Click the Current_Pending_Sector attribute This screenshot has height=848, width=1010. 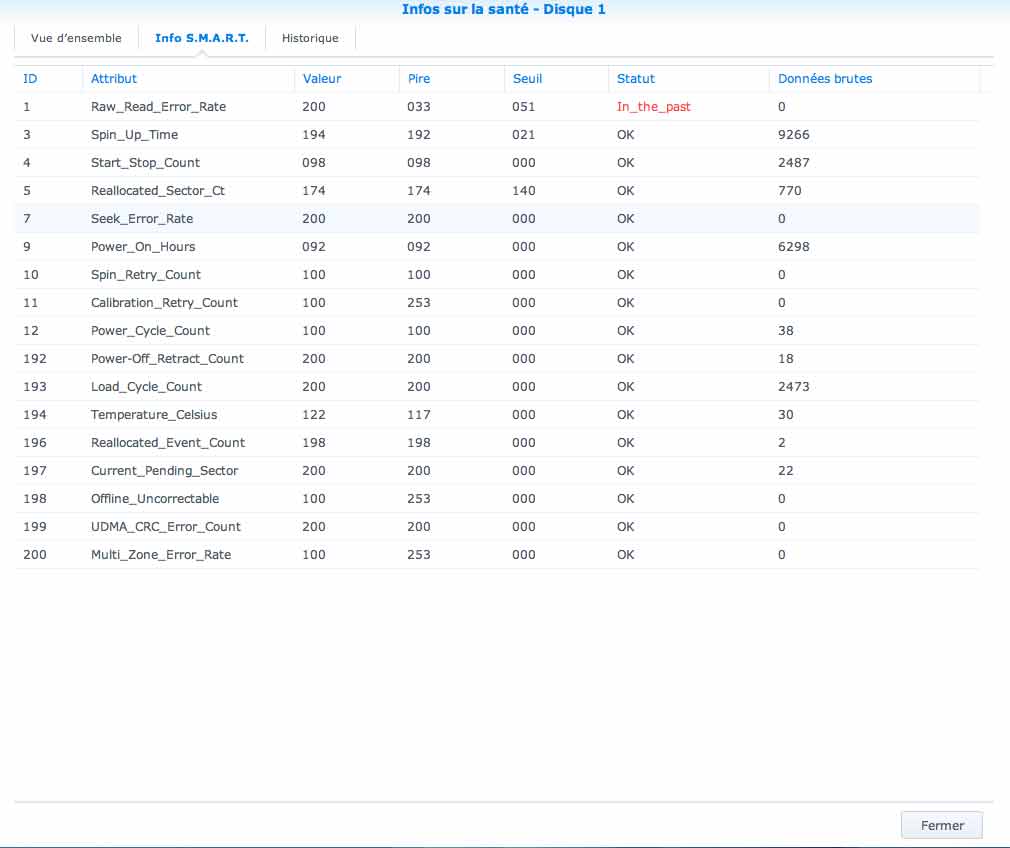(x=164, y=470)
